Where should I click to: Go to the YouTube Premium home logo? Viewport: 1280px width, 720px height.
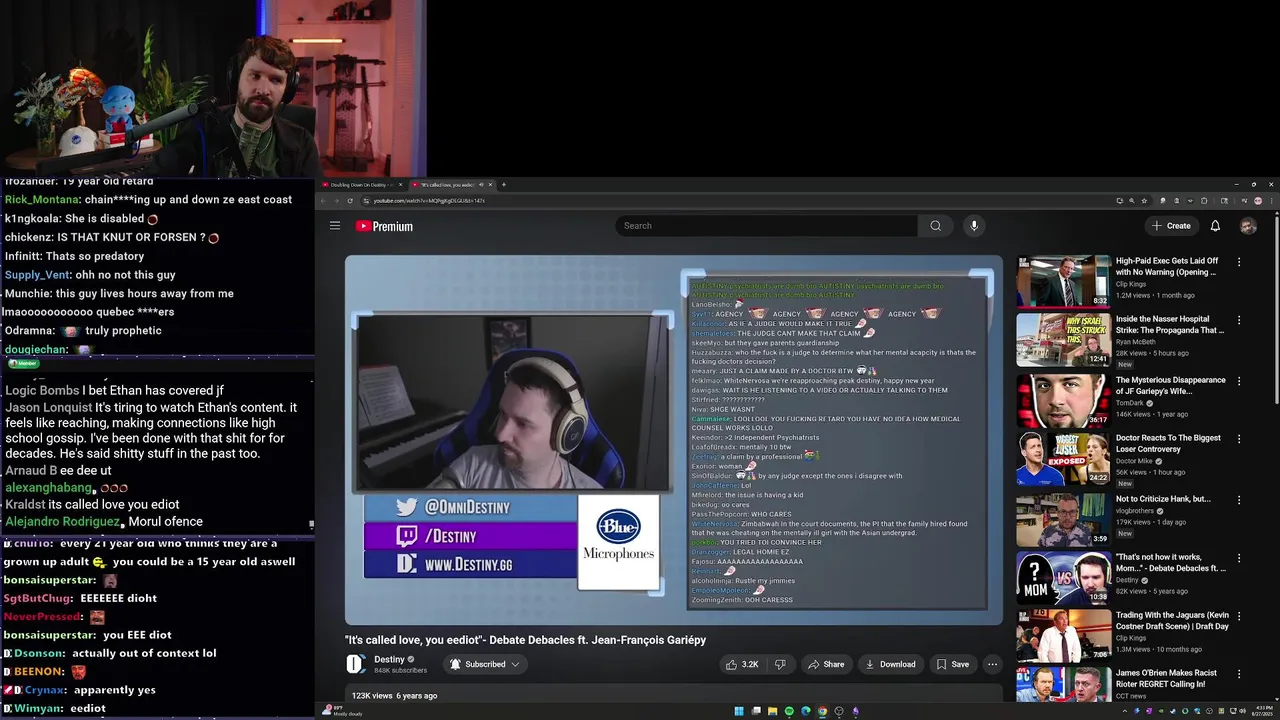tap(384, 226)
